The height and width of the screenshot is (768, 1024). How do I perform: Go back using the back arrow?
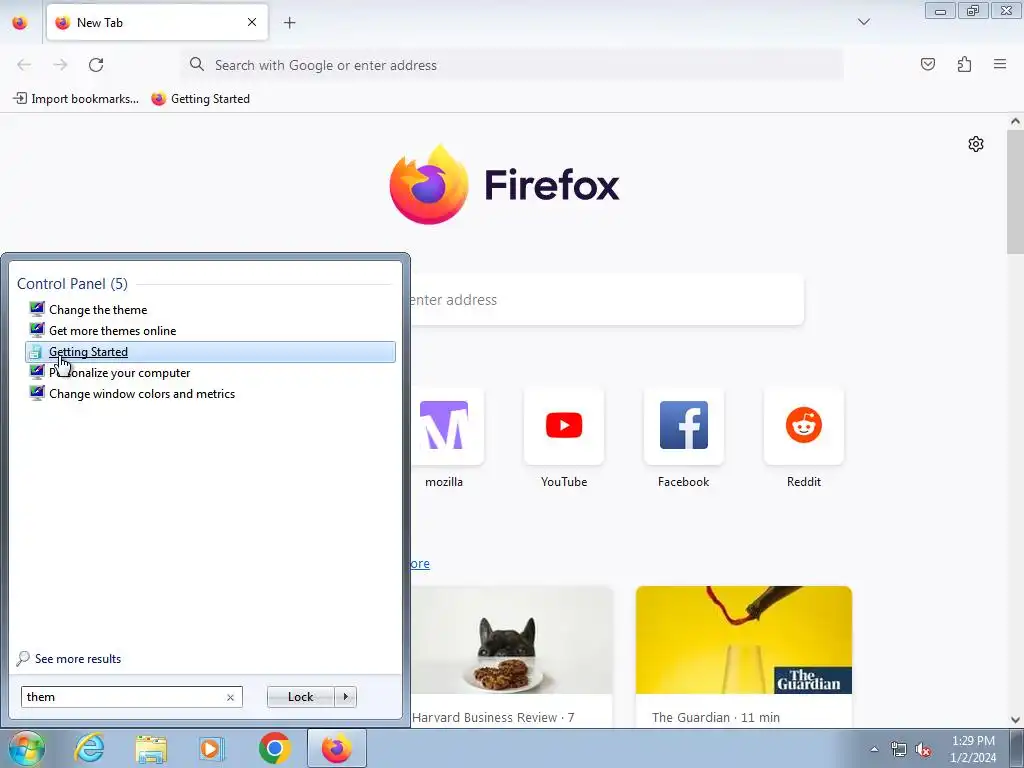click(x=24, y=65)
